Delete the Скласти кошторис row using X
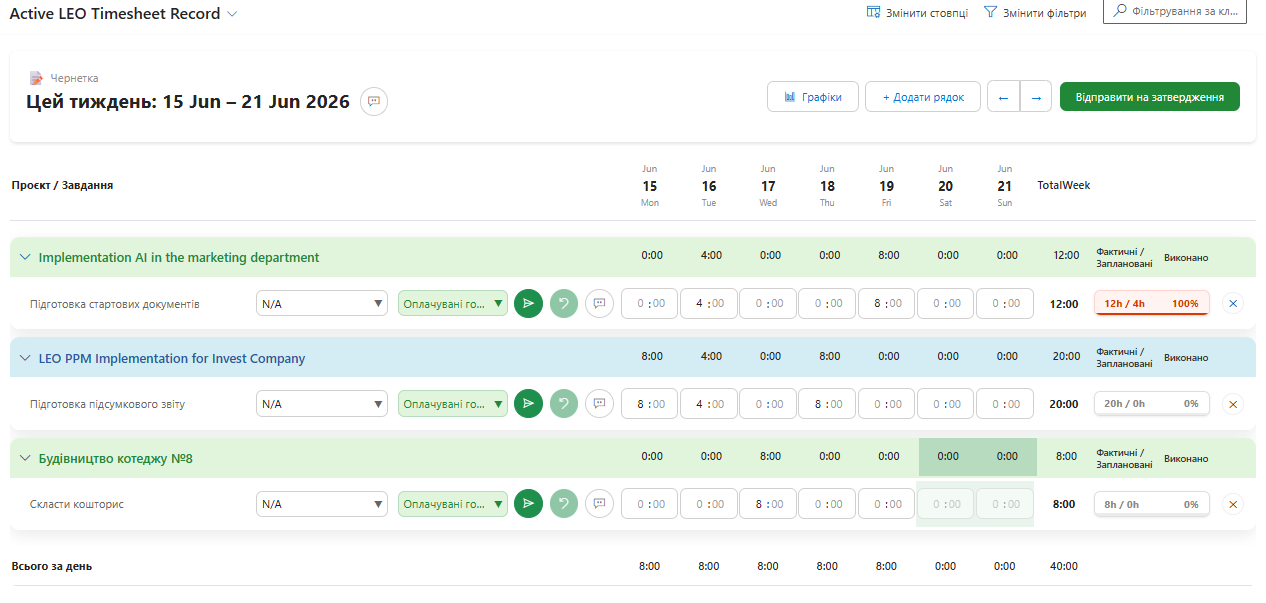The image size is (1266, 603). pyautogui.click(x=1232, y=504)
